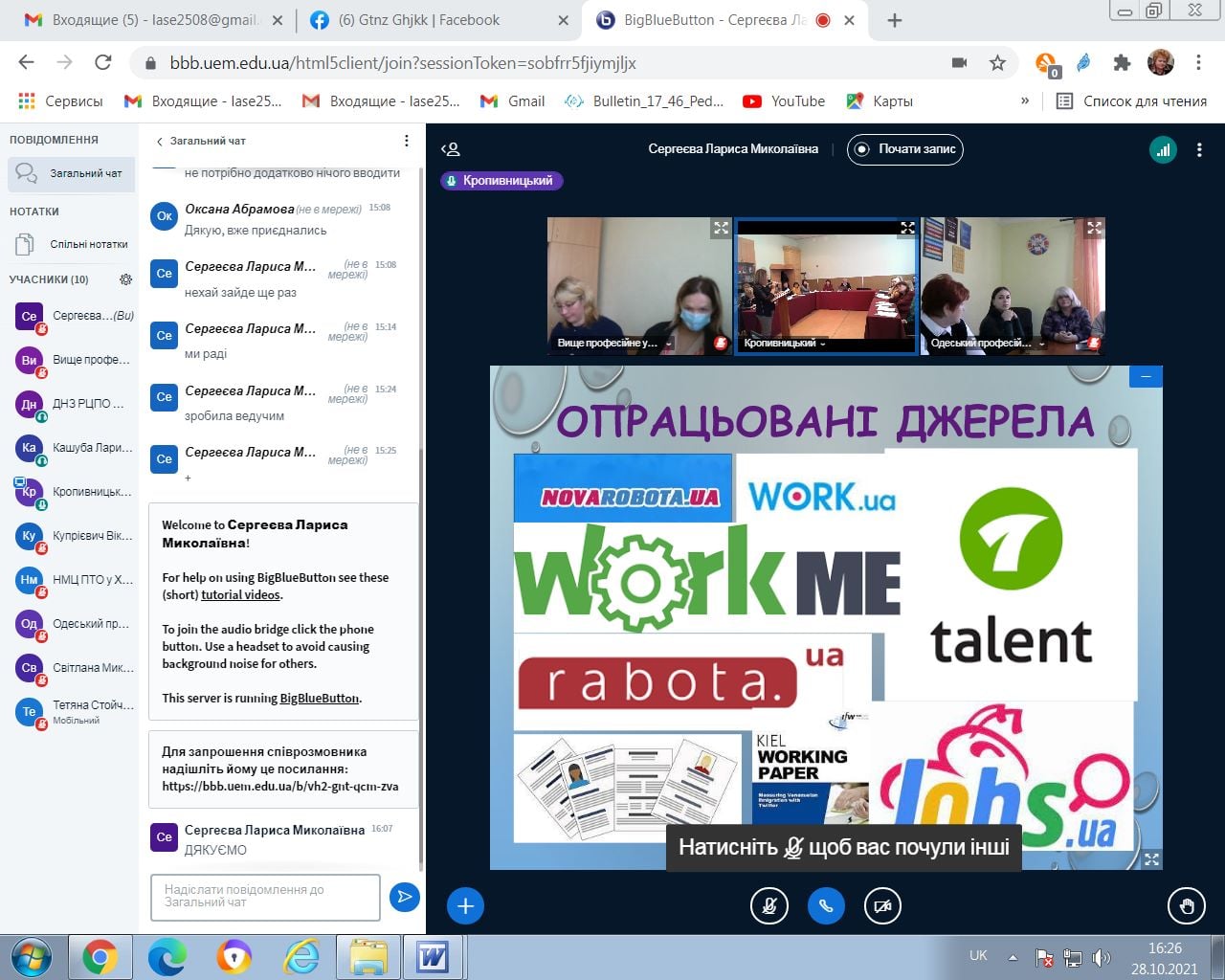This screenshot has width=1225, height=980.
Task: Show connection status indicator
Action: coord(1163,149)
